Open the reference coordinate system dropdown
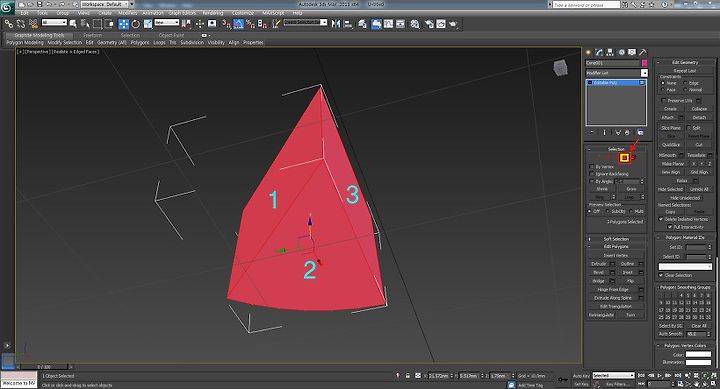 tap(167, 22)
